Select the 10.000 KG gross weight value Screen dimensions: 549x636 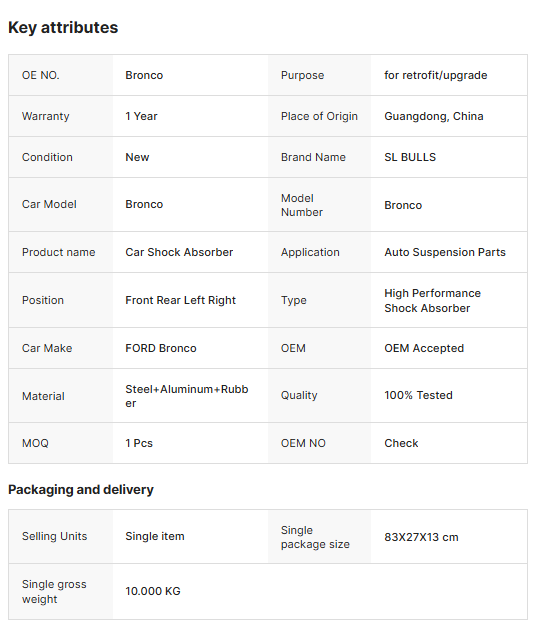click(152, 591)
